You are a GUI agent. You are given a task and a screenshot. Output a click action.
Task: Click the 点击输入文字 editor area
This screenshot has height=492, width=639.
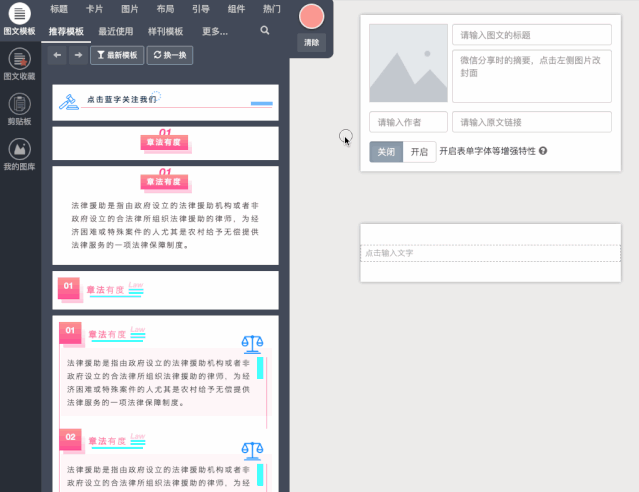pyautogui.click(x=491, y=253)
